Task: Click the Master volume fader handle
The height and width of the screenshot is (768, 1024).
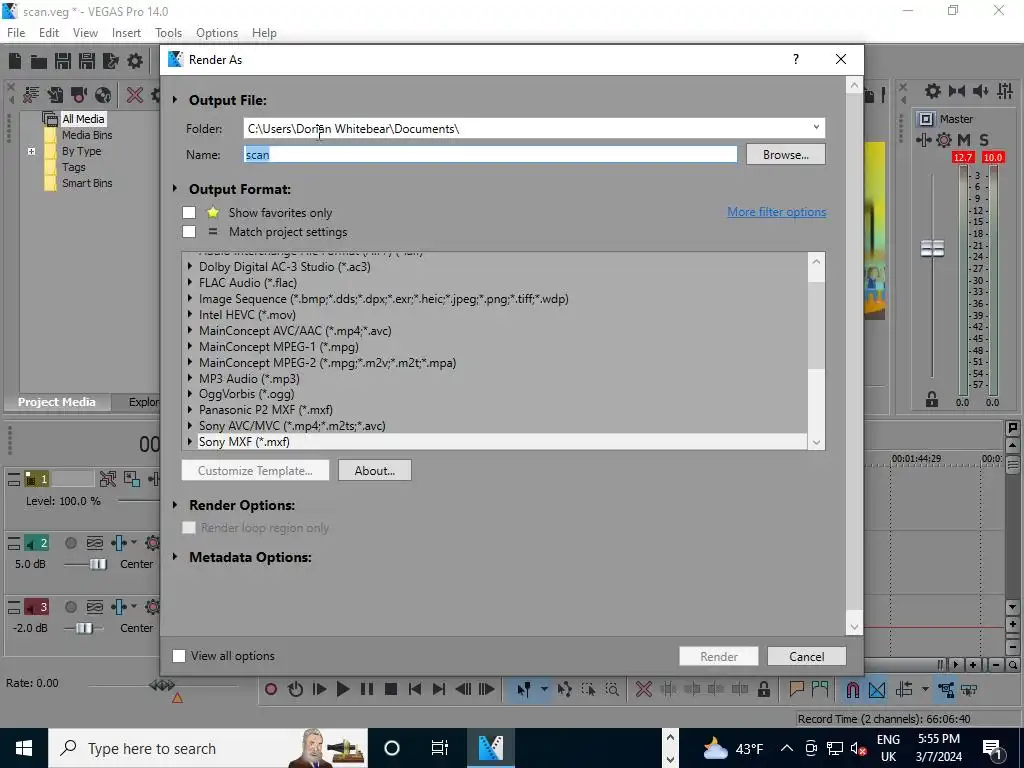Action: [x=932, y=248]
